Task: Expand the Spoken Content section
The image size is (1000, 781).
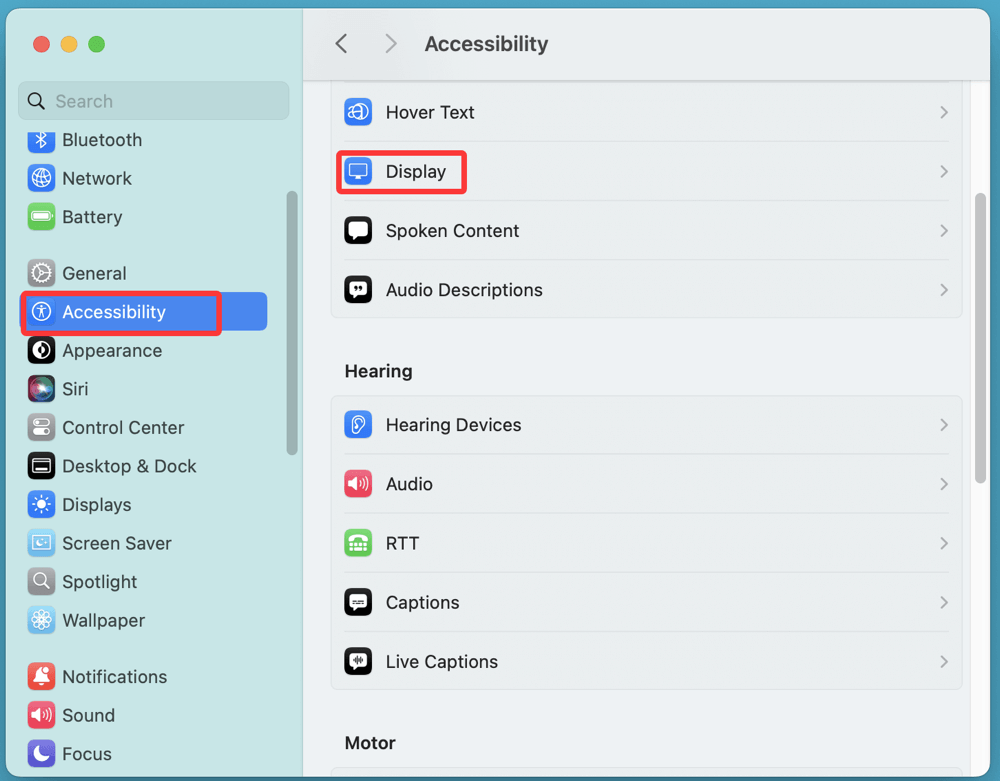Action: point(943,231)
